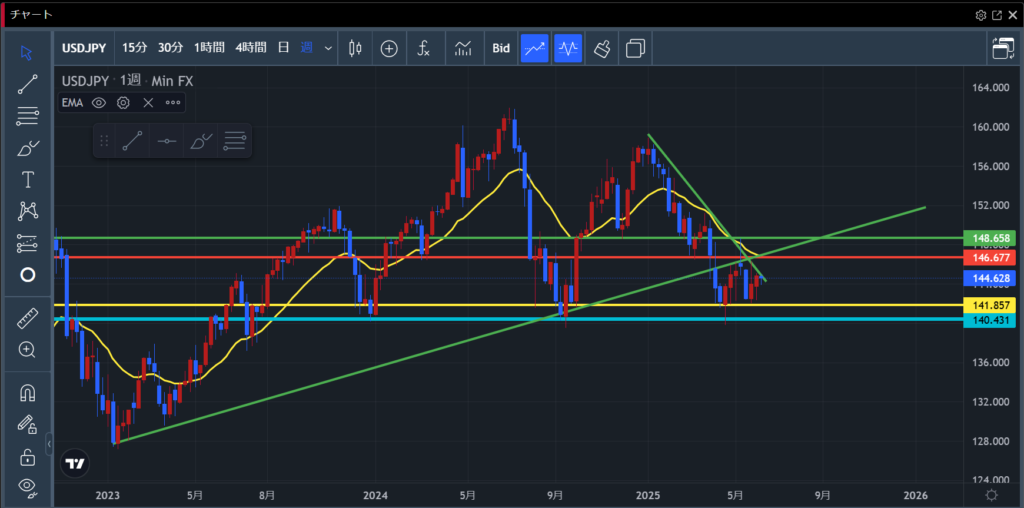Open EMA more options ellipsis
Screen dimensions: 1024x508
click(x=172, y=103)
